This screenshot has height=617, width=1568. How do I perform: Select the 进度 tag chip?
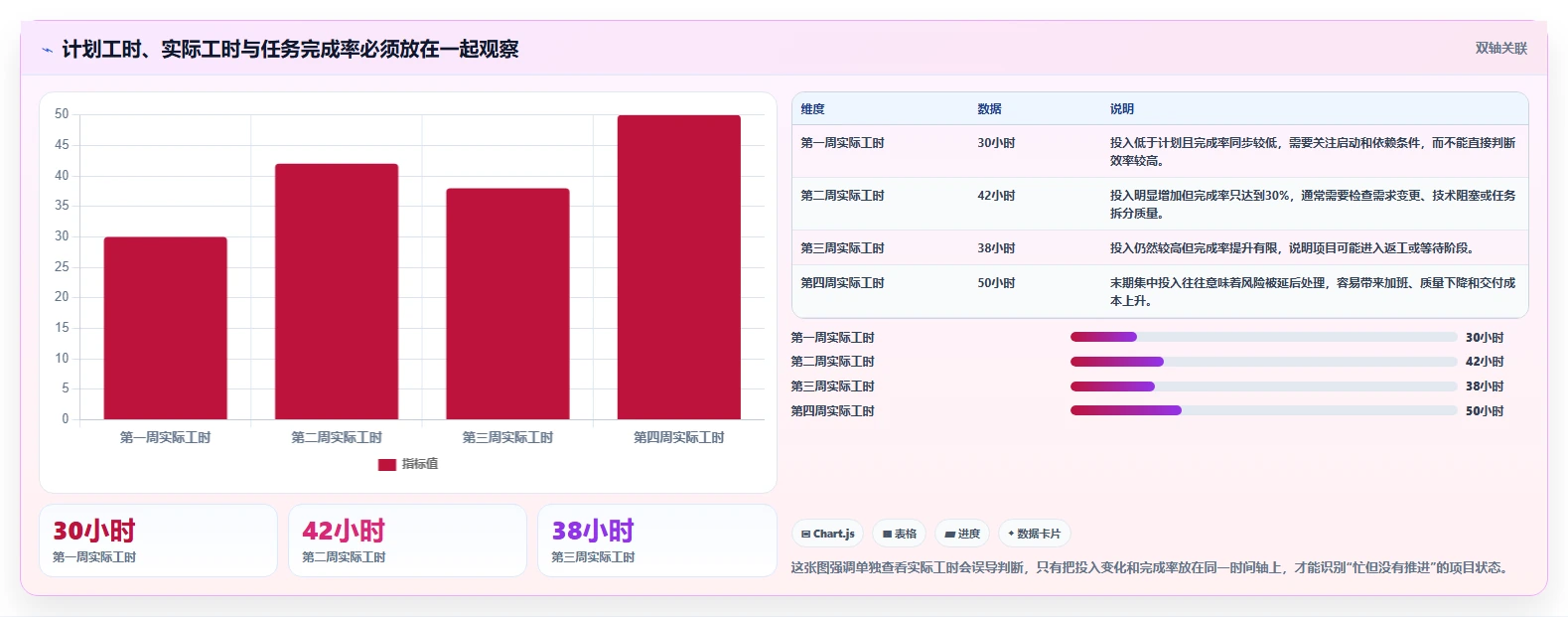pyautogui.click(x=962, y=534)
